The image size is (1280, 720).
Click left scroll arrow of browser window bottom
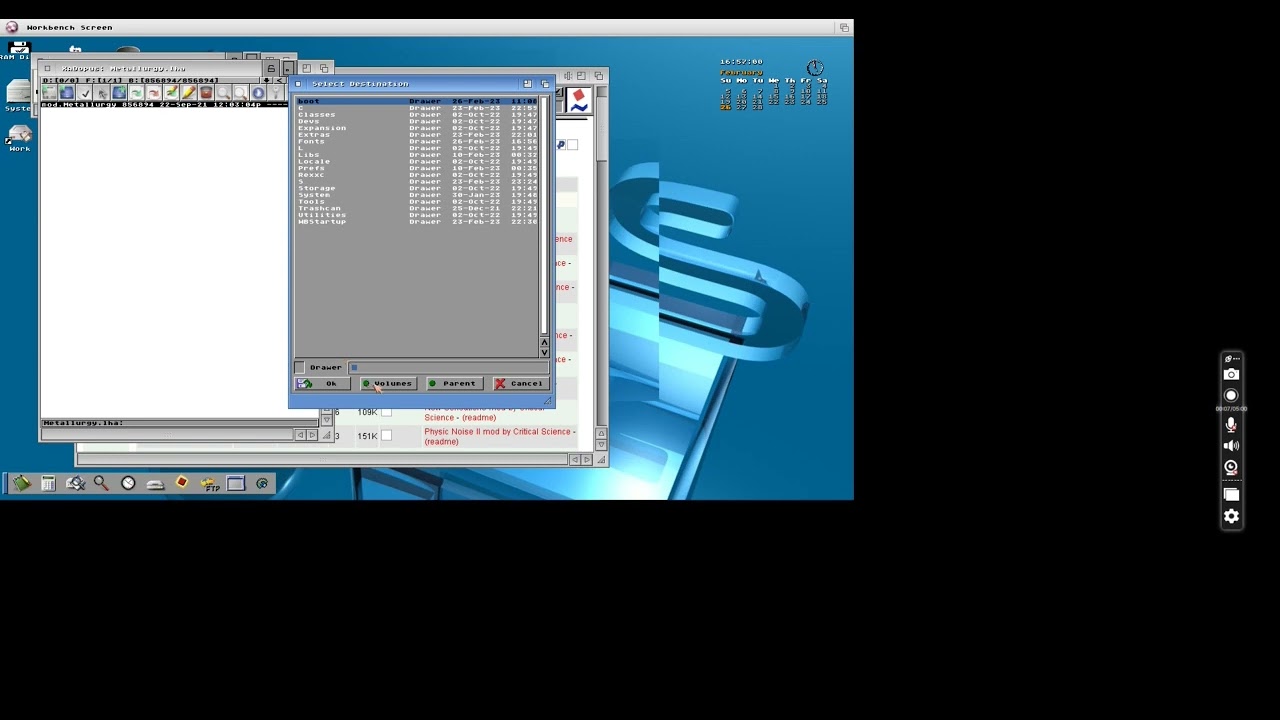575,460
